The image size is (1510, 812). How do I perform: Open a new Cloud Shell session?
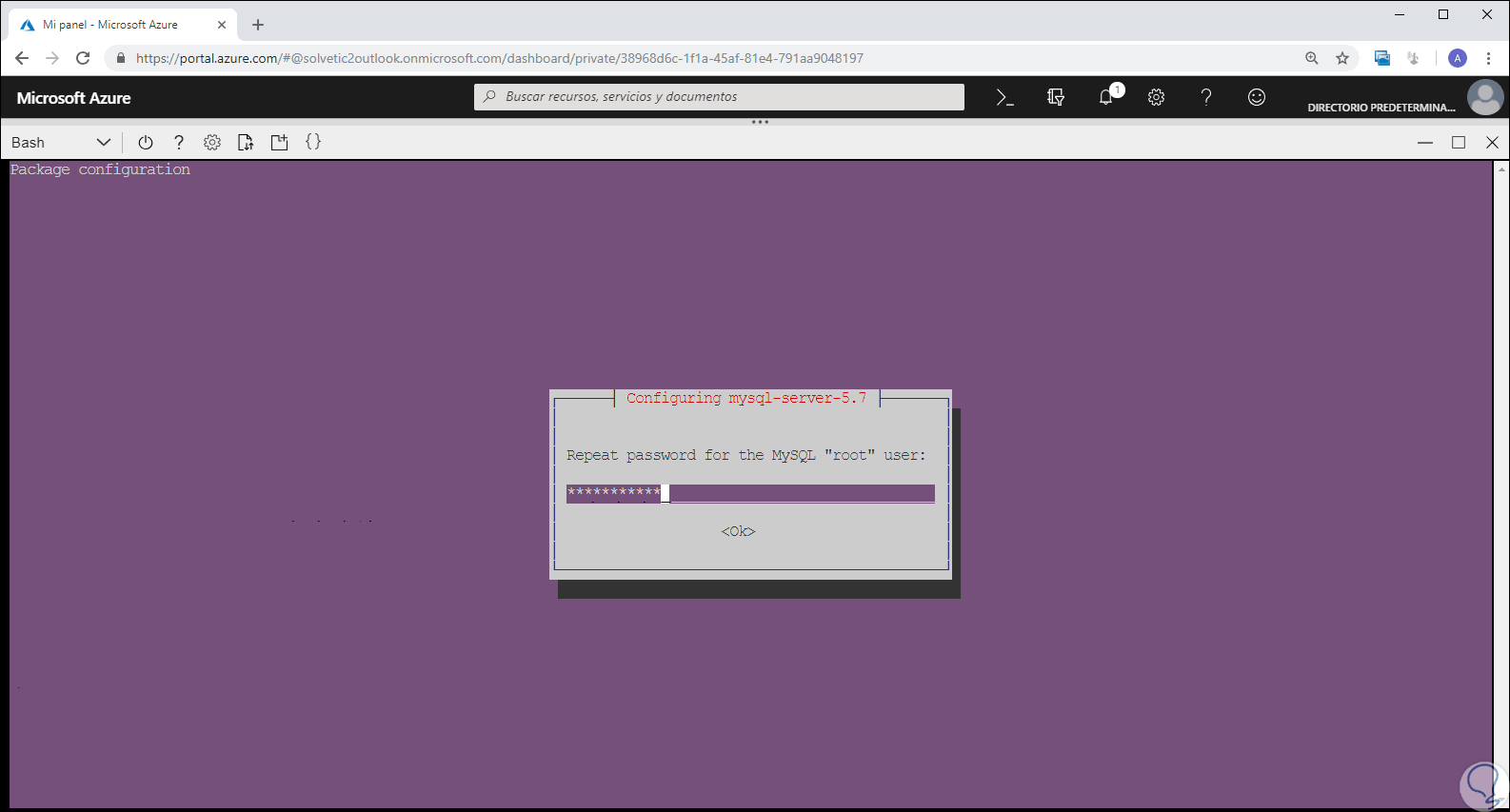[x=279, y=143]
